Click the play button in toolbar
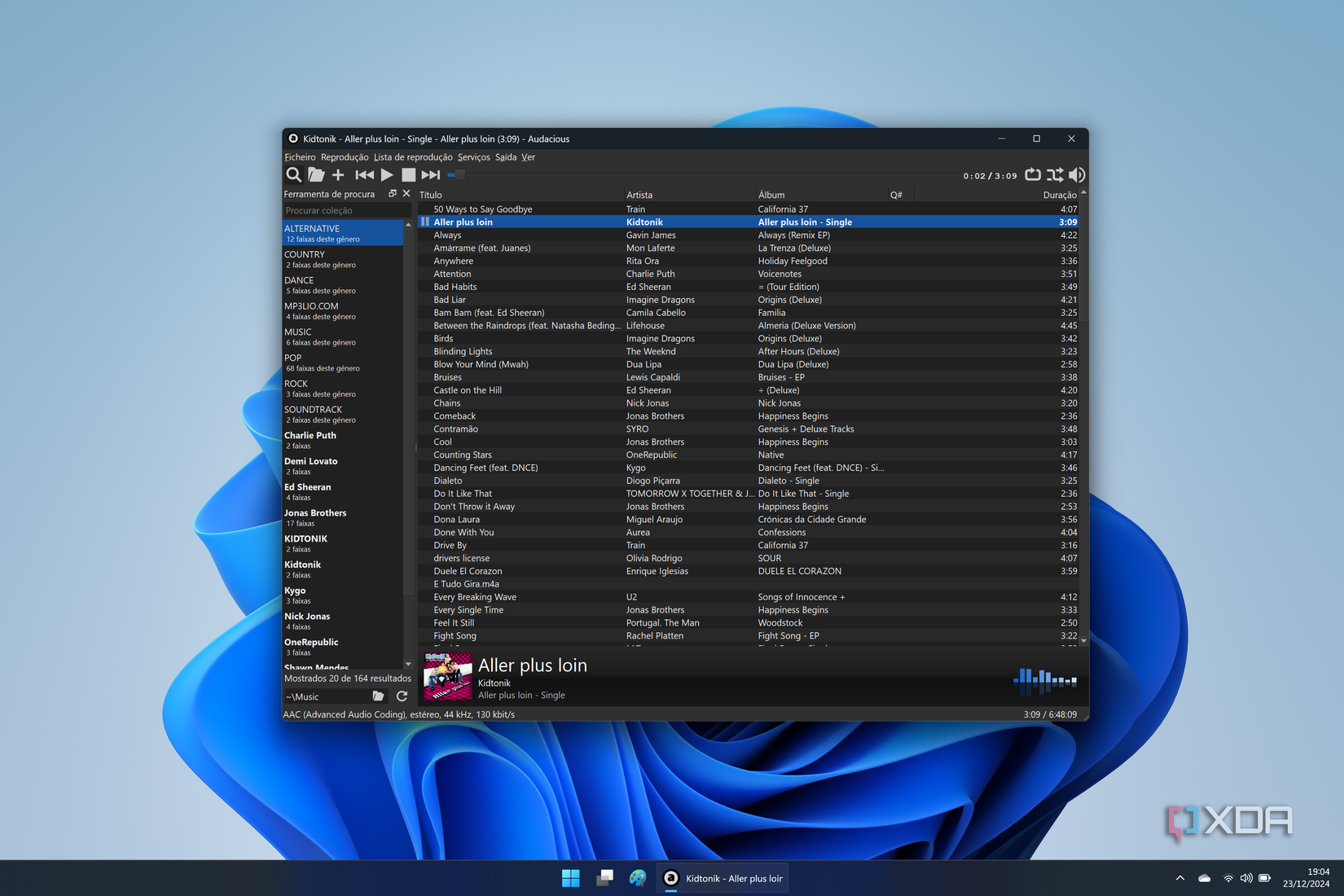 (x=387, y=174)
